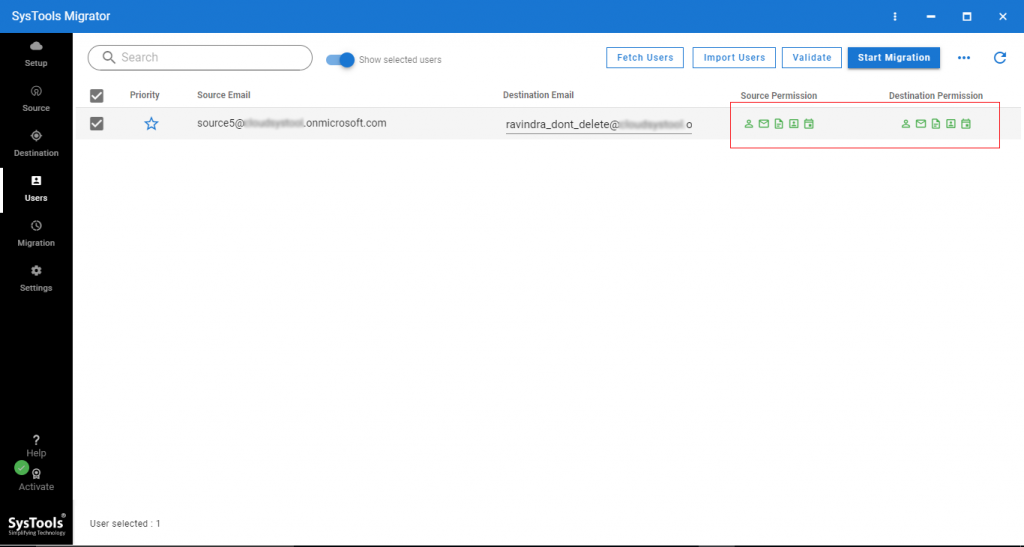
Task: Click the 'Show selected users' label
Action: click(x=400, y=59)
